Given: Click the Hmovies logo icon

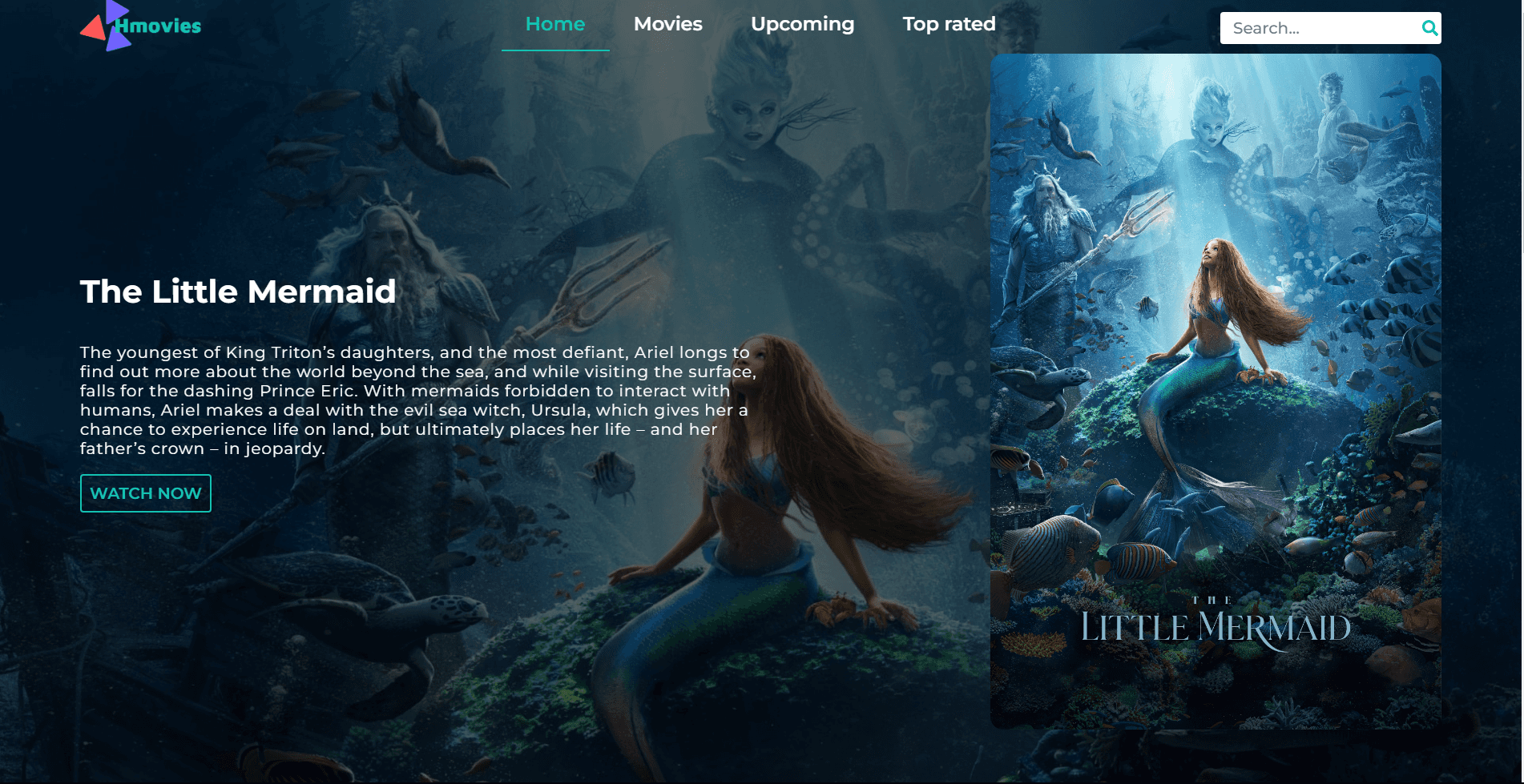Looking at the screenshot, I should pos(106,26).
